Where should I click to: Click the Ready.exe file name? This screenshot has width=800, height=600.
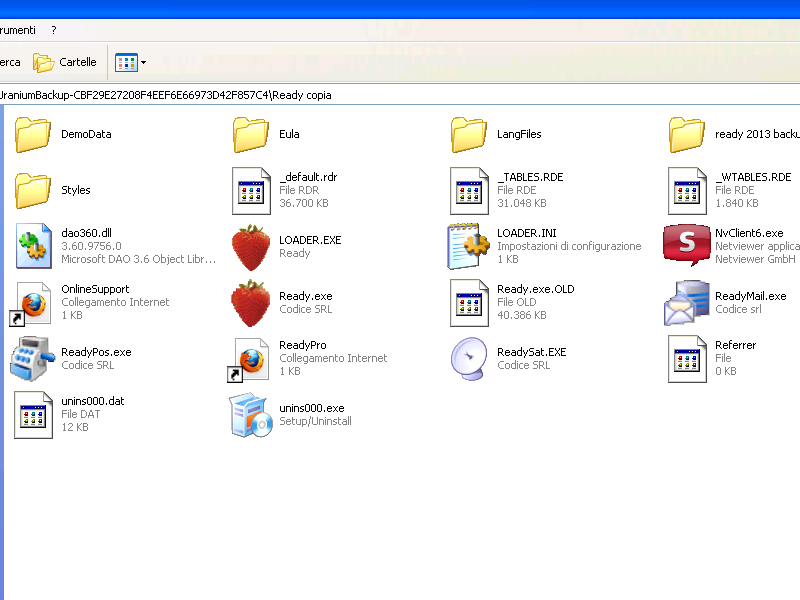point(306,296)
